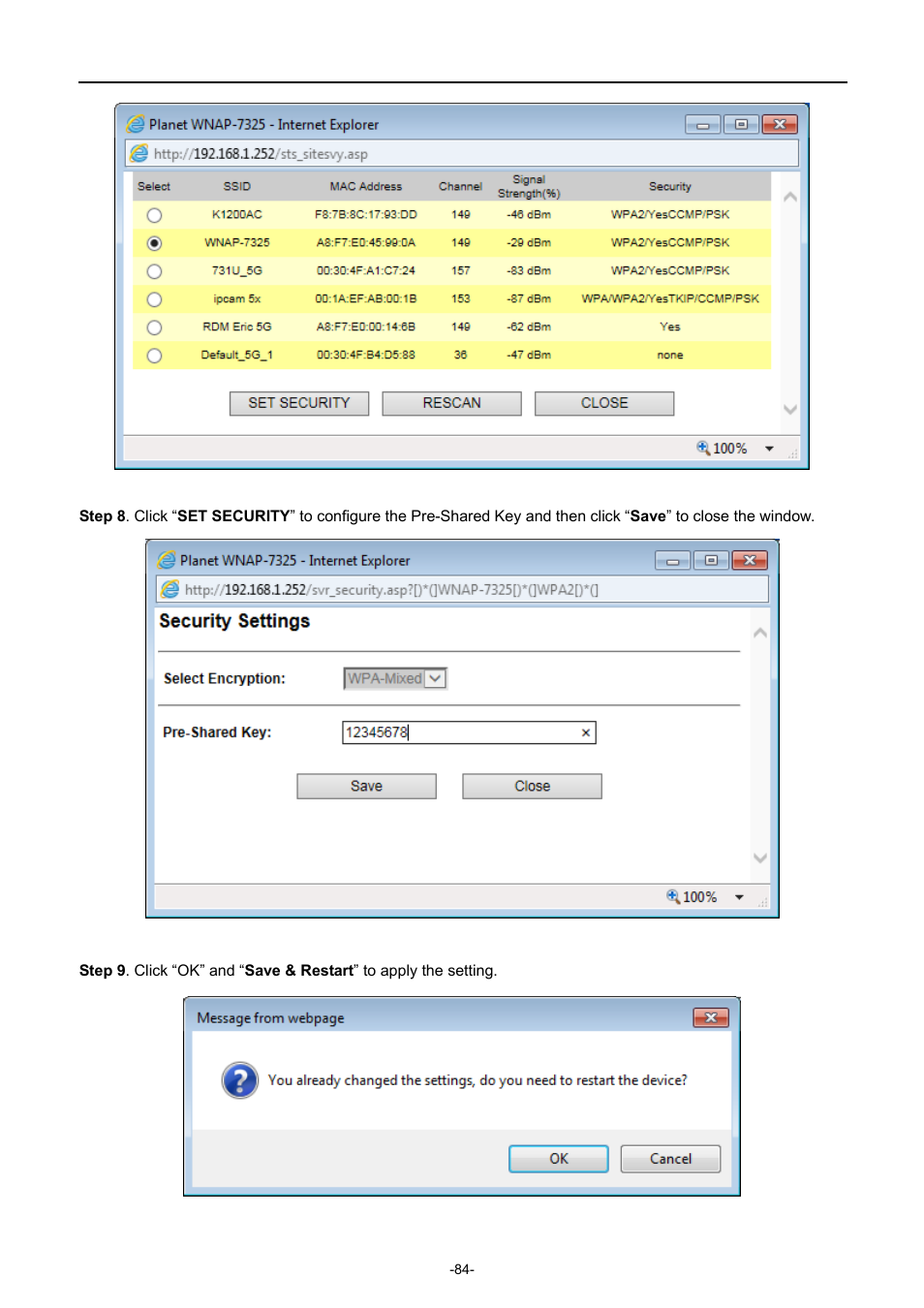Close the site survey window via X
924x1308 pixels.
point(780,124)
